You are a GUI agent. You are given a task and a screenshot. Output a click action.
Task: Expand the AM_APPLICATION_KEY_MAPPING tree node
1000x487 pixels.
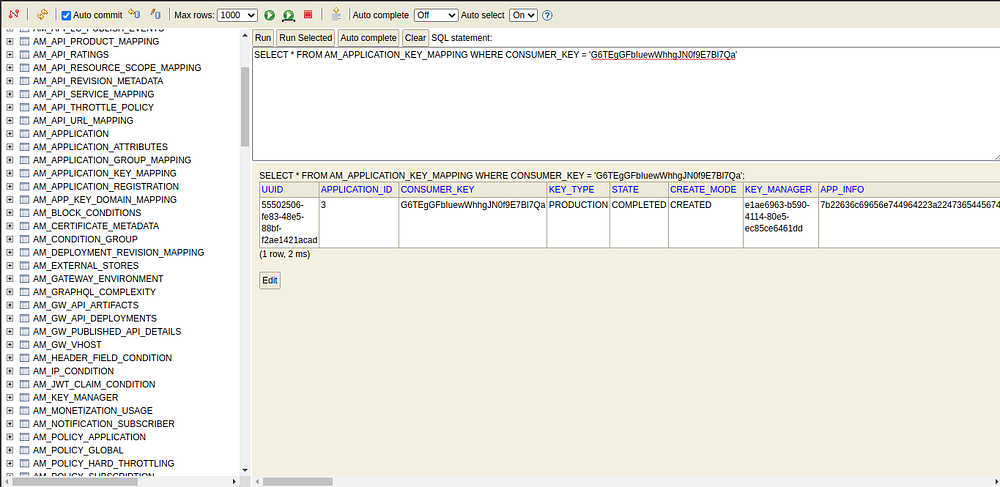point(10,173)
